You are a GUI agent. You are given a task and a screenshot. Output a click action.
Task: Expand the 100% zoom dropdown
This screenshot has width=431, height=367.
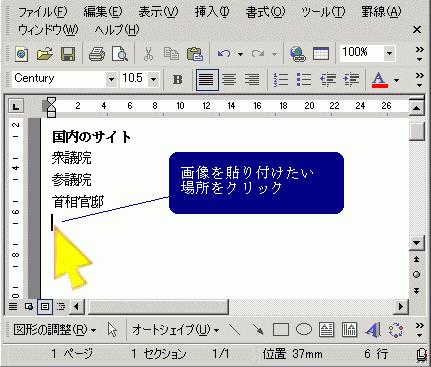pyautogui.click(x=389, y=53)
